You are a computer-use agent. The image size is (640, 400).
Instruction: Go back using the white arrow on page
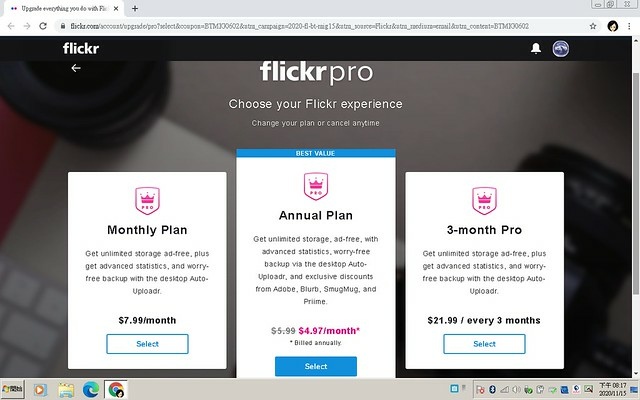click(76, 68)
